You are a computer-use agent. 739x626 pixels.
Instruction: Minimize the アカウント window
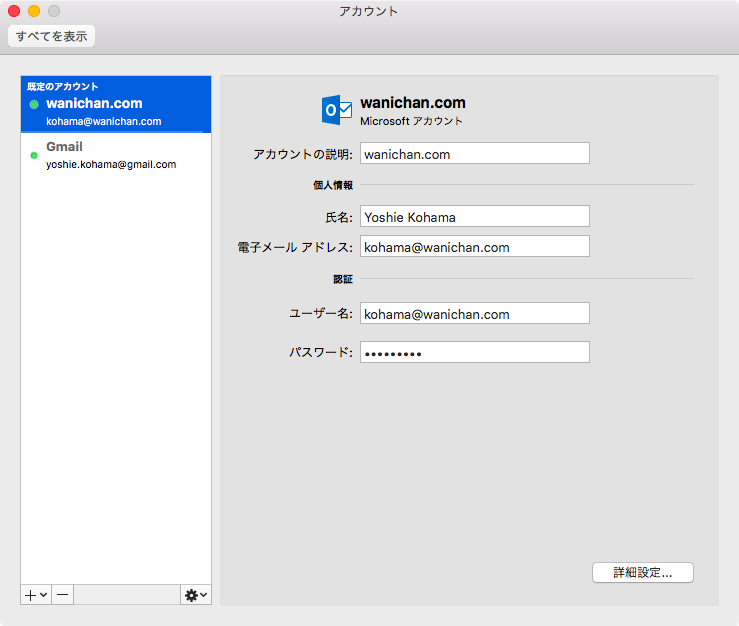pyautogui.click(x=34, y=11)
